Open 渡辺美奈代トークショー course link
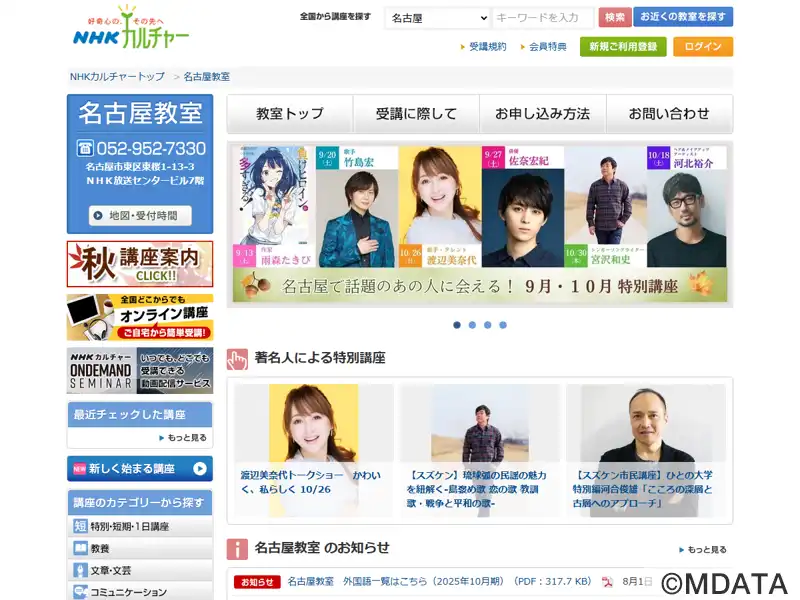 tap(311, 482)
